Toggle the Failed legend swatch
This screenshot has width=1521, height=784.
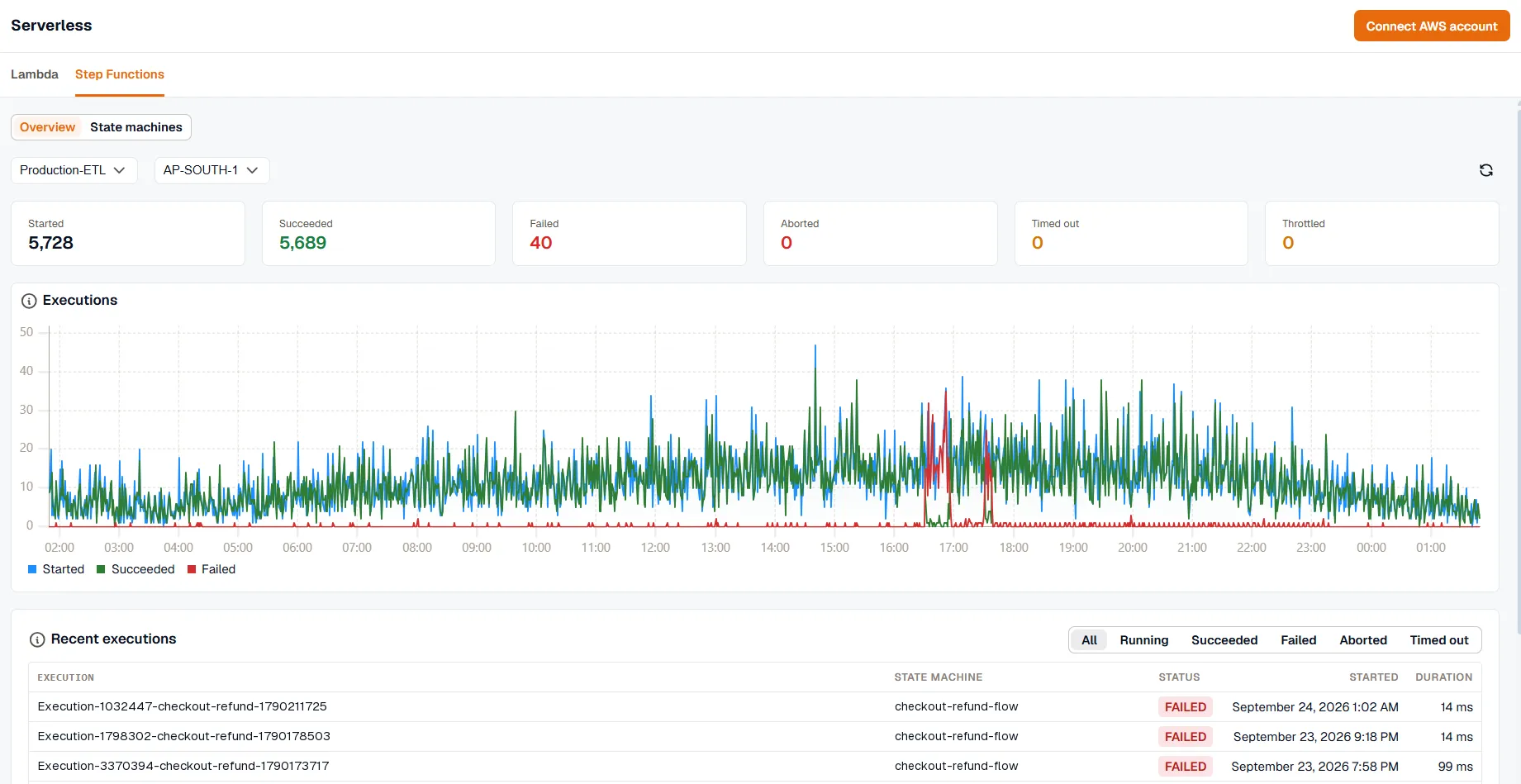pyautogui.click(x=192, y=569)
